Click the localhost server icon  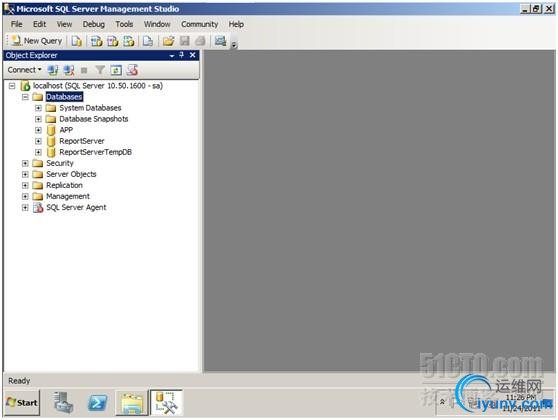click(25, 86)
